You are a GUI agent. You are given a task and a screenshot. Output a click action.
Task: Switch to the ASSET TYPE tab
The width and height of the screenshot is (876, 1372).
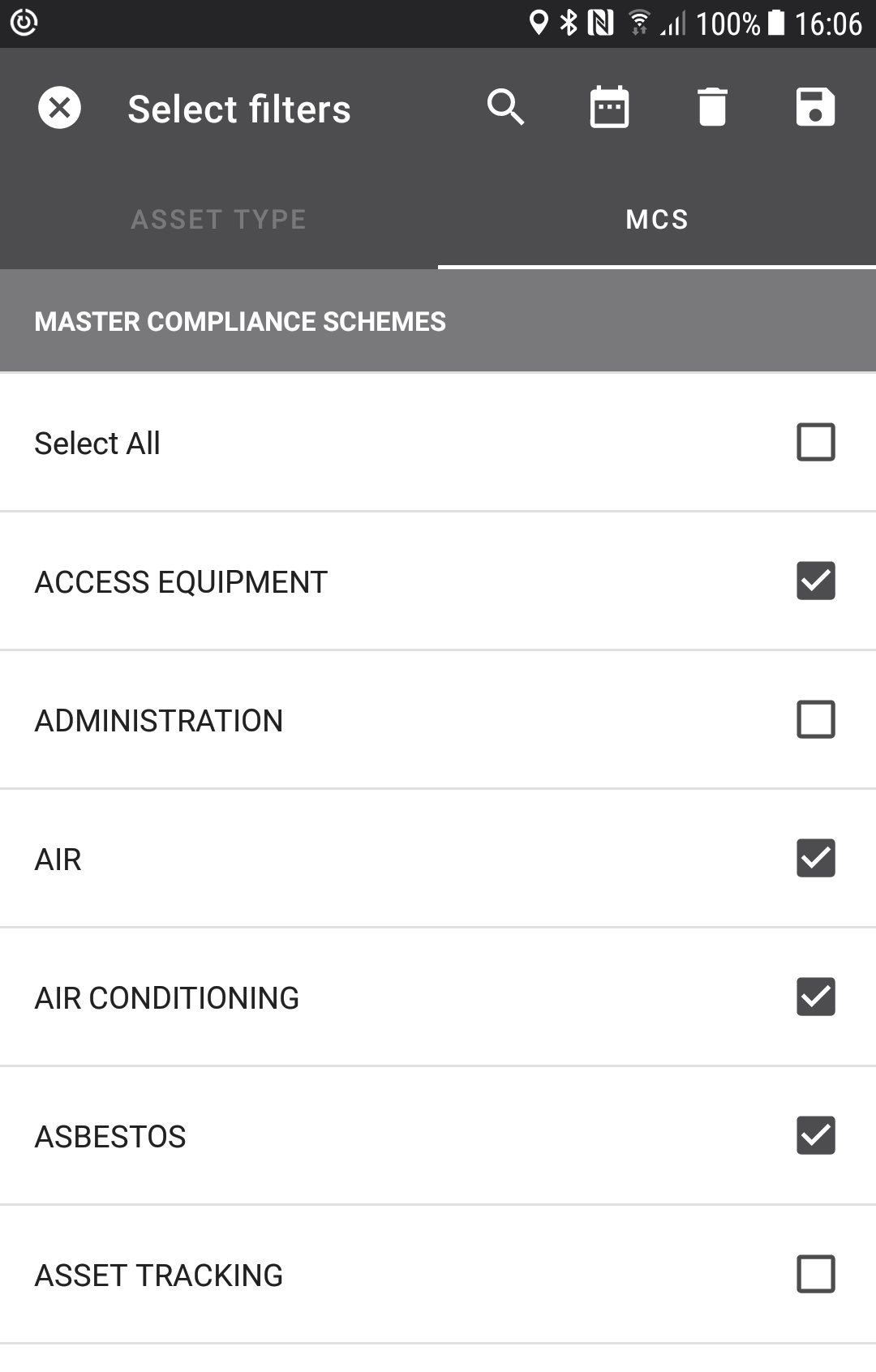(219, 219)
